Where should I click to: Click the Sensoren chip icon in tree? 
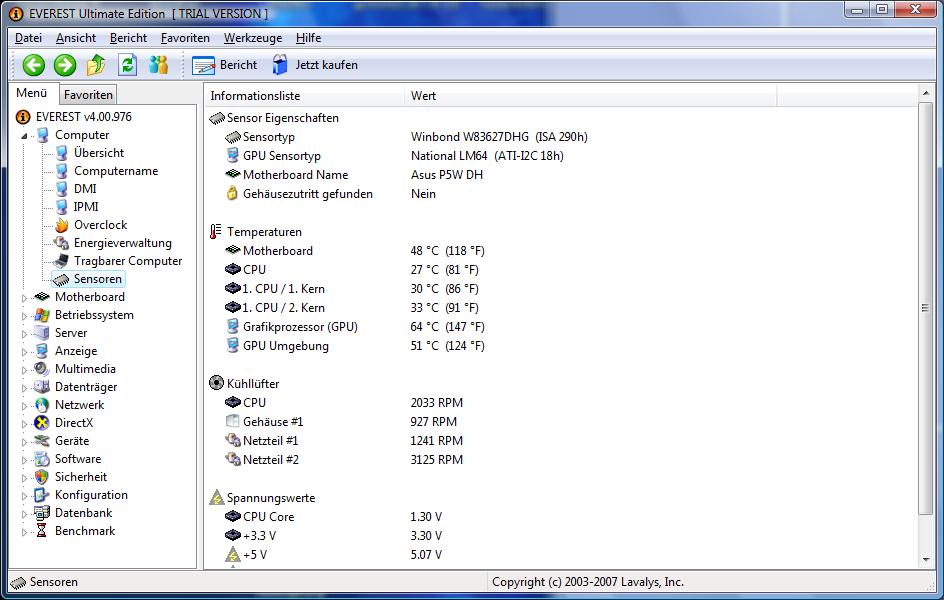point(61,279)
